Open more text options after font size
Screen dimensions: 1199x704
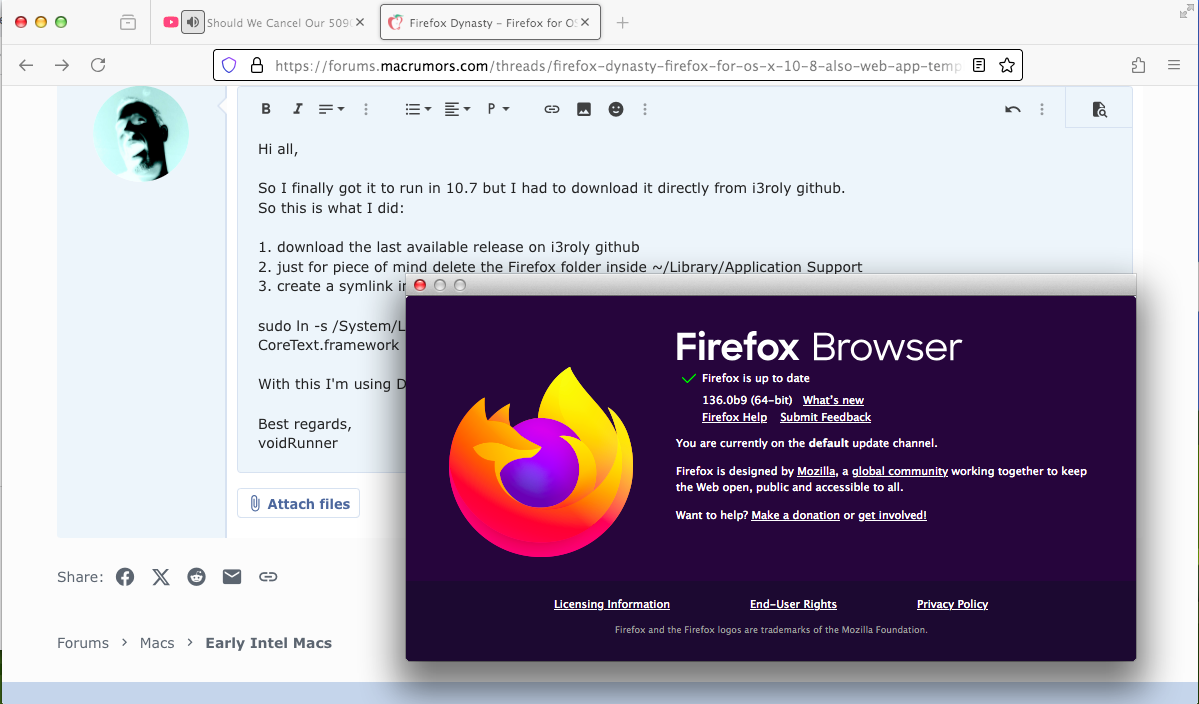(366, 109)
